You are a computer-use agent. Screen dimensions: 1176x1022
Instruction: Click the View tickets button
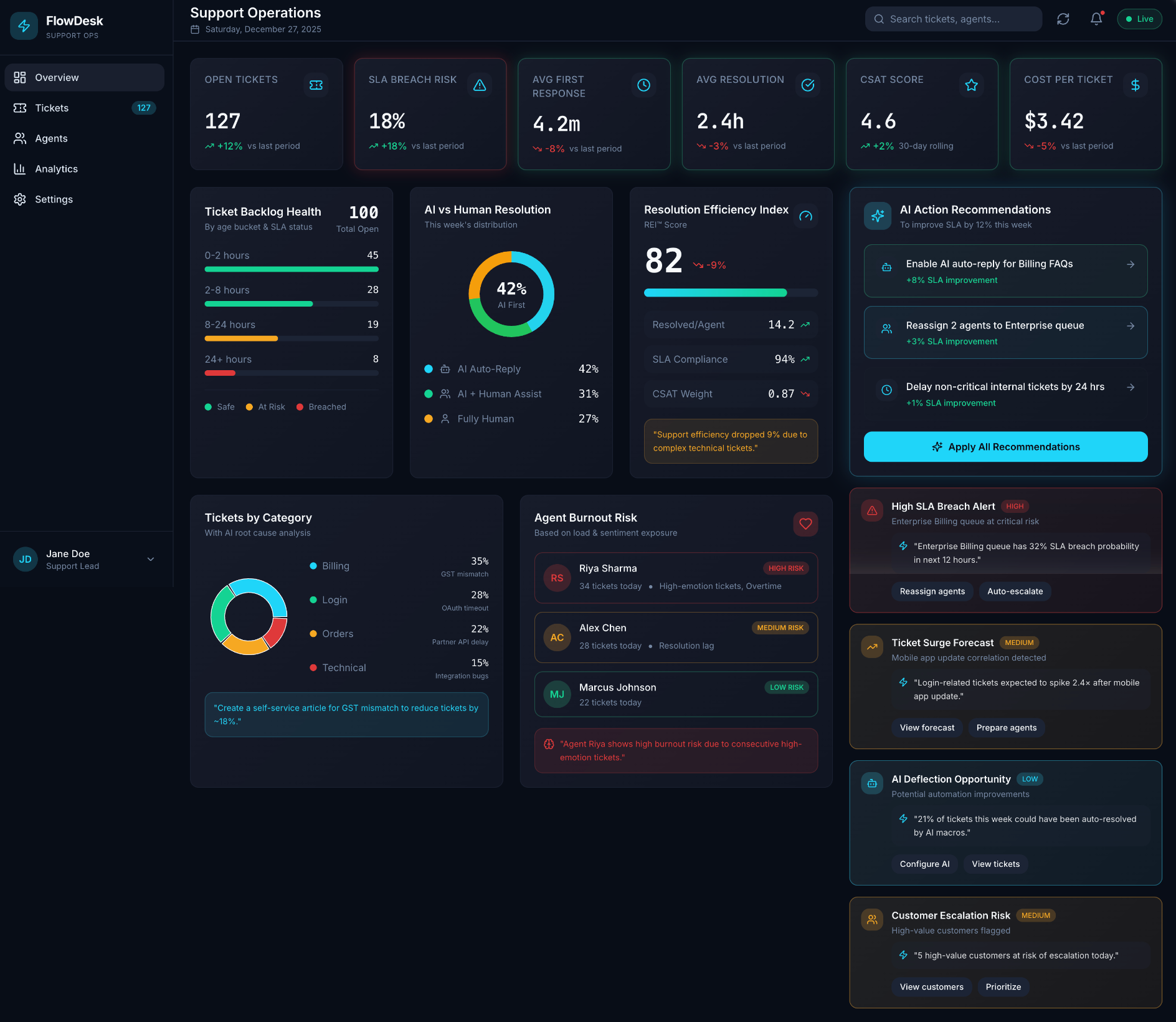(995, 864)
